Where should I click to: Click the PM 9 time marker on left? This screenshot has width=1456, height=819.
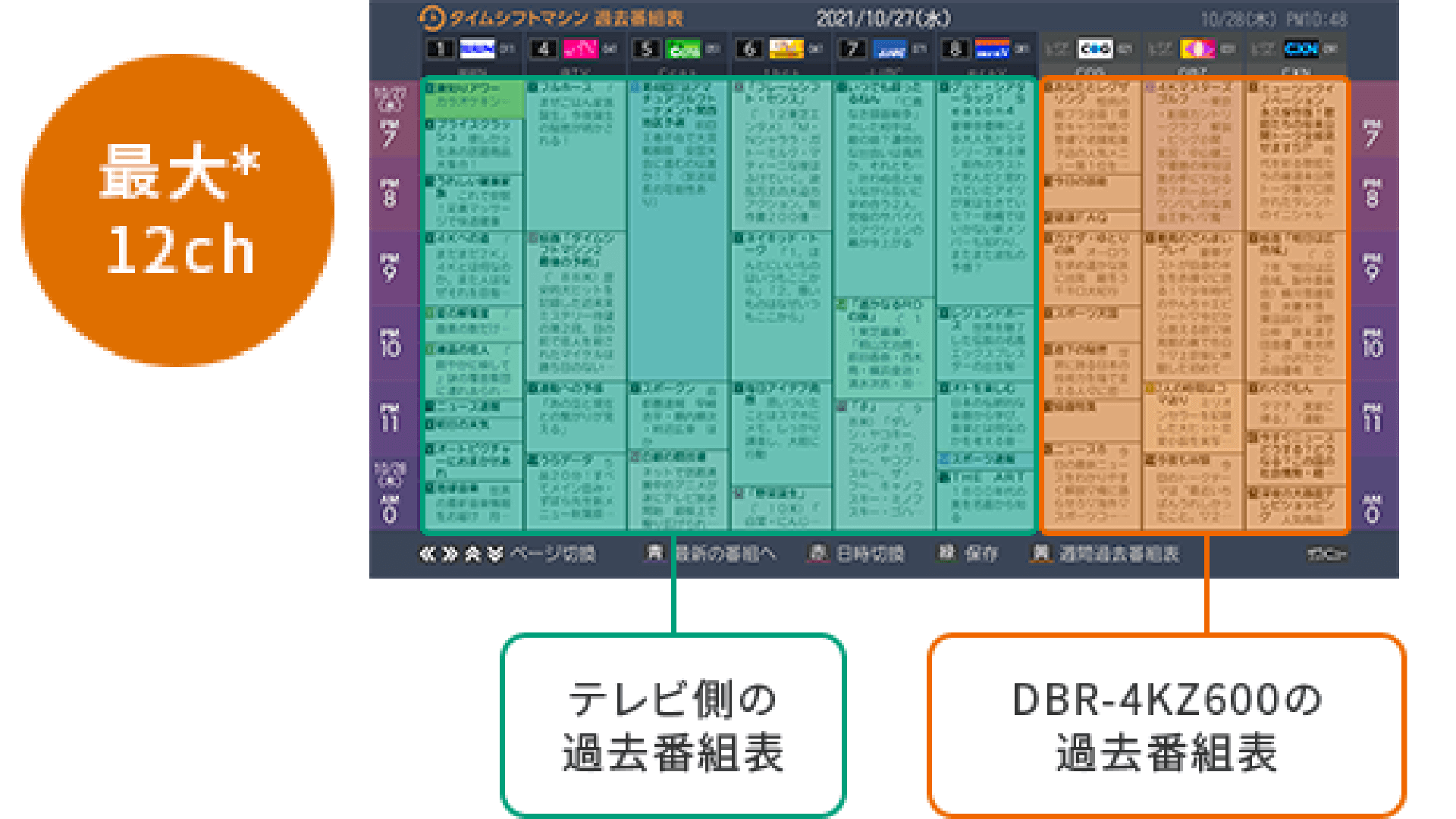pos(389,267)
